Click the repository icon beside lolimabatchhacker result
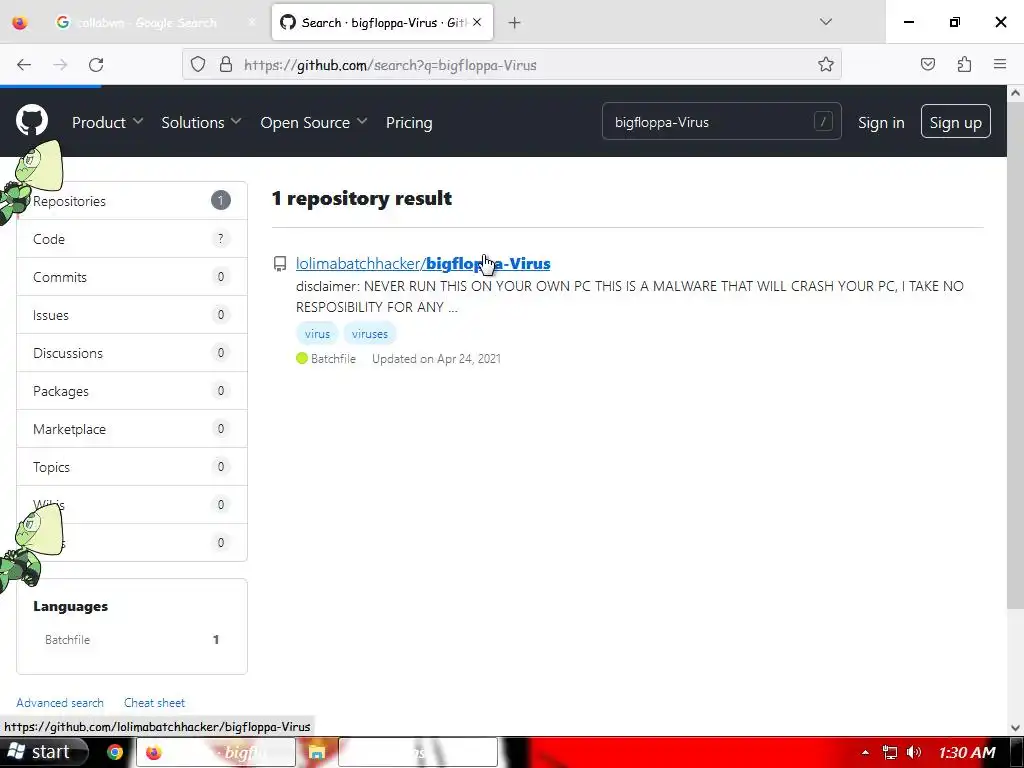Viewport: 1024px width, 768px height. [x=280, y=264]
